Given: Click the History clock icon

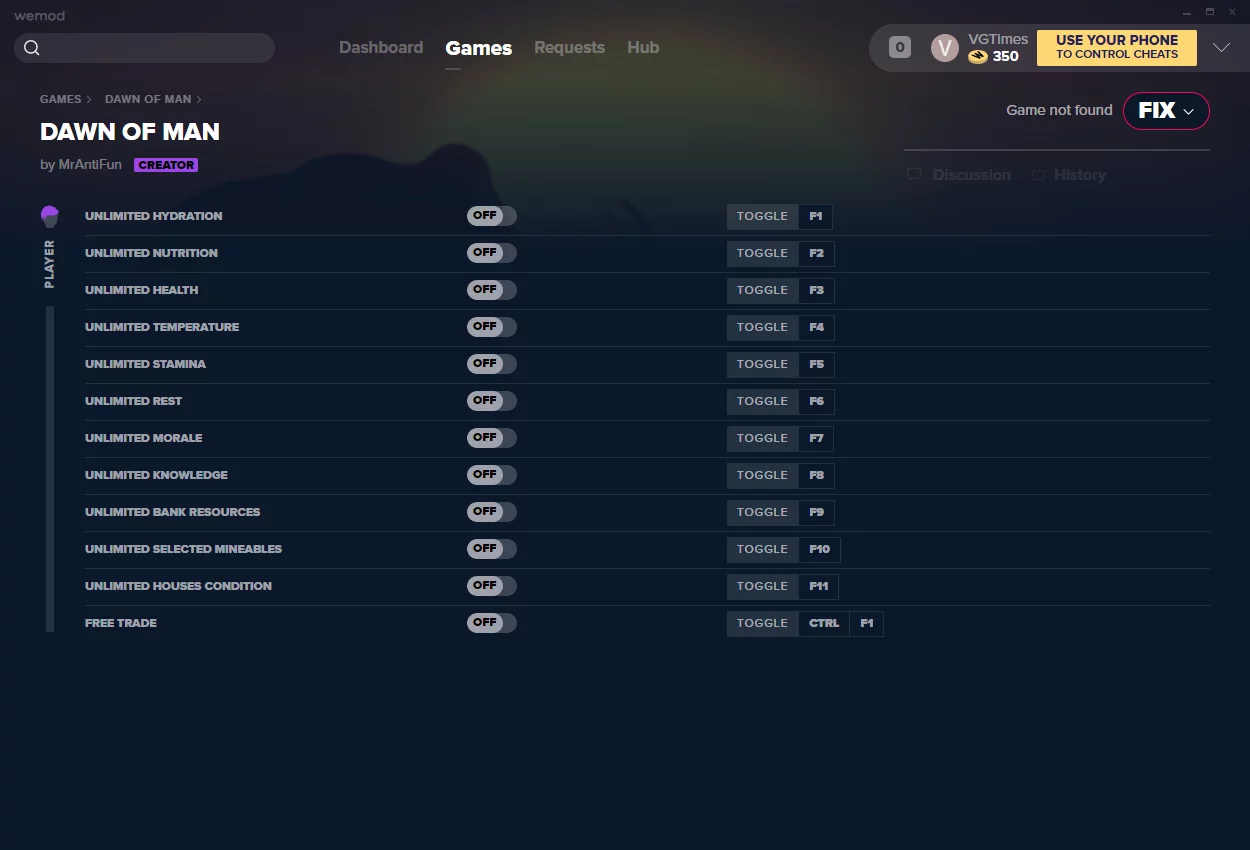Looking at the screenshot, I should (1039, 175).
